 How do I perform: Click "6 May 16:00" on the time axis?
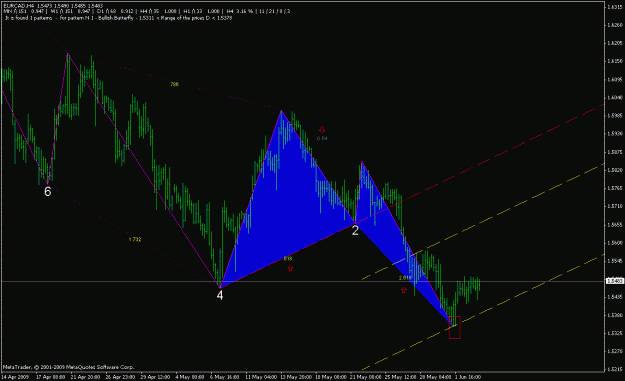(x=225, y=377)
